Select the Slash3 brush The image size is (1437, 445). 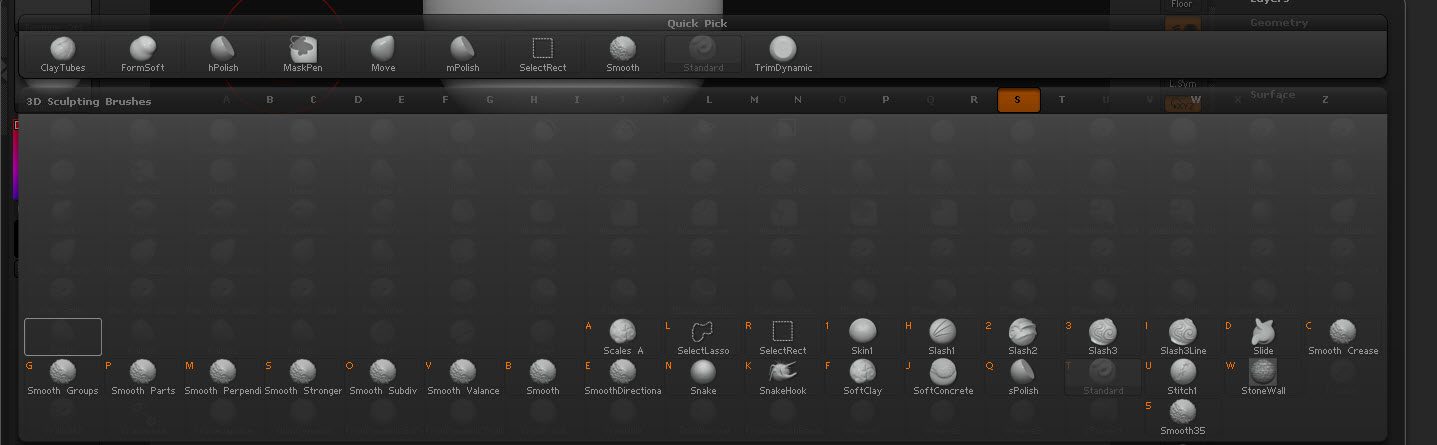pyautogui.click(x=1103, y=338)
